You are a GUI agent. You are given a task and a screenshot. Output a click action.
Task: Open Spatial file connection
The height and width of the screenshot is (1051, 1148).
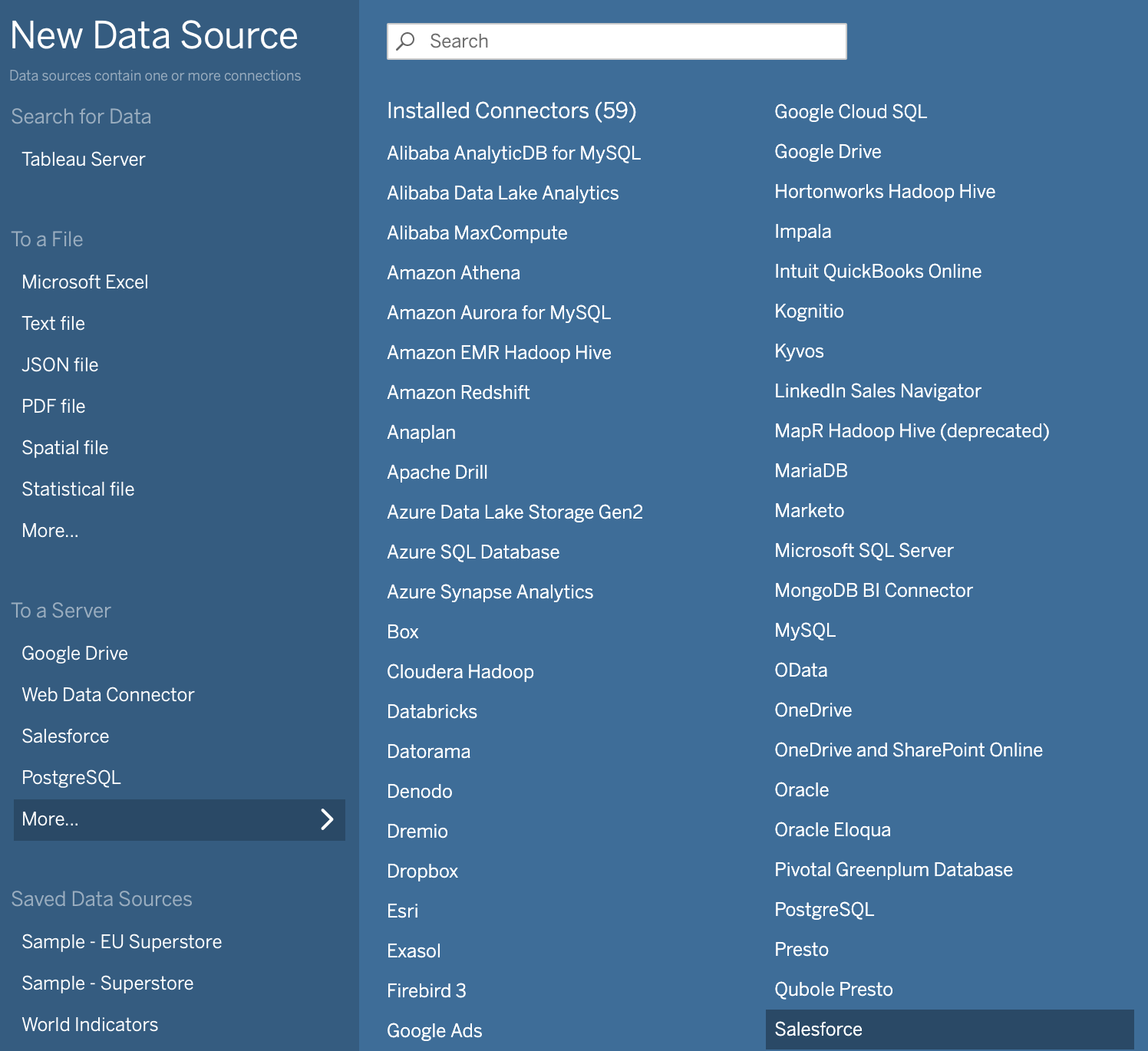pyautogui.click(x=64, y=448)
